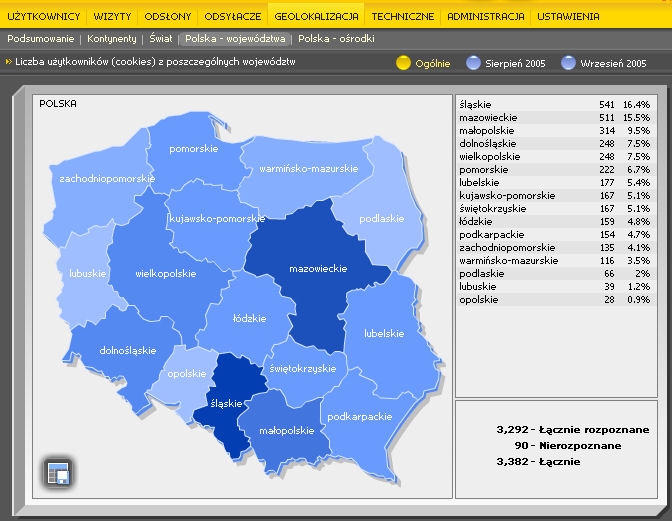Select the lubelskie row in the list
The image size is (672, 521).
point(556,183)
